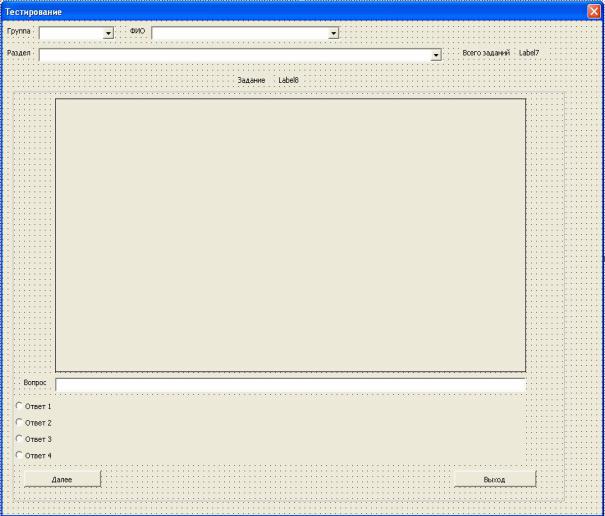The width and height of the screenshot is (605, 516).
Task: Click the Задание label
Action: click(251, 79)
